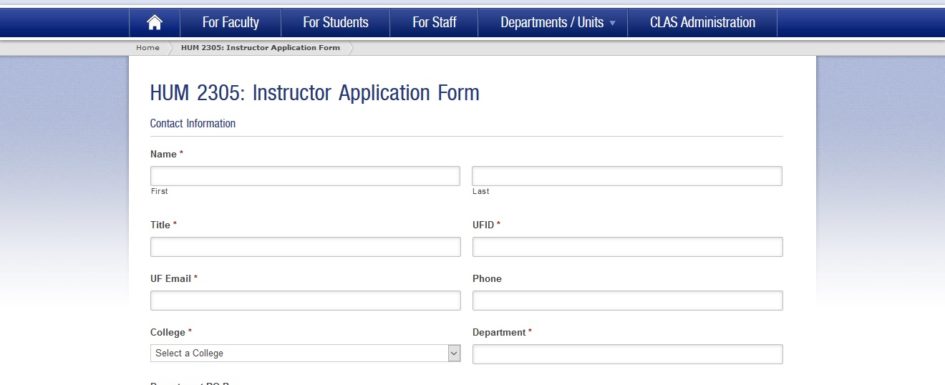Go to the home page icon

(x=155, y=23)
